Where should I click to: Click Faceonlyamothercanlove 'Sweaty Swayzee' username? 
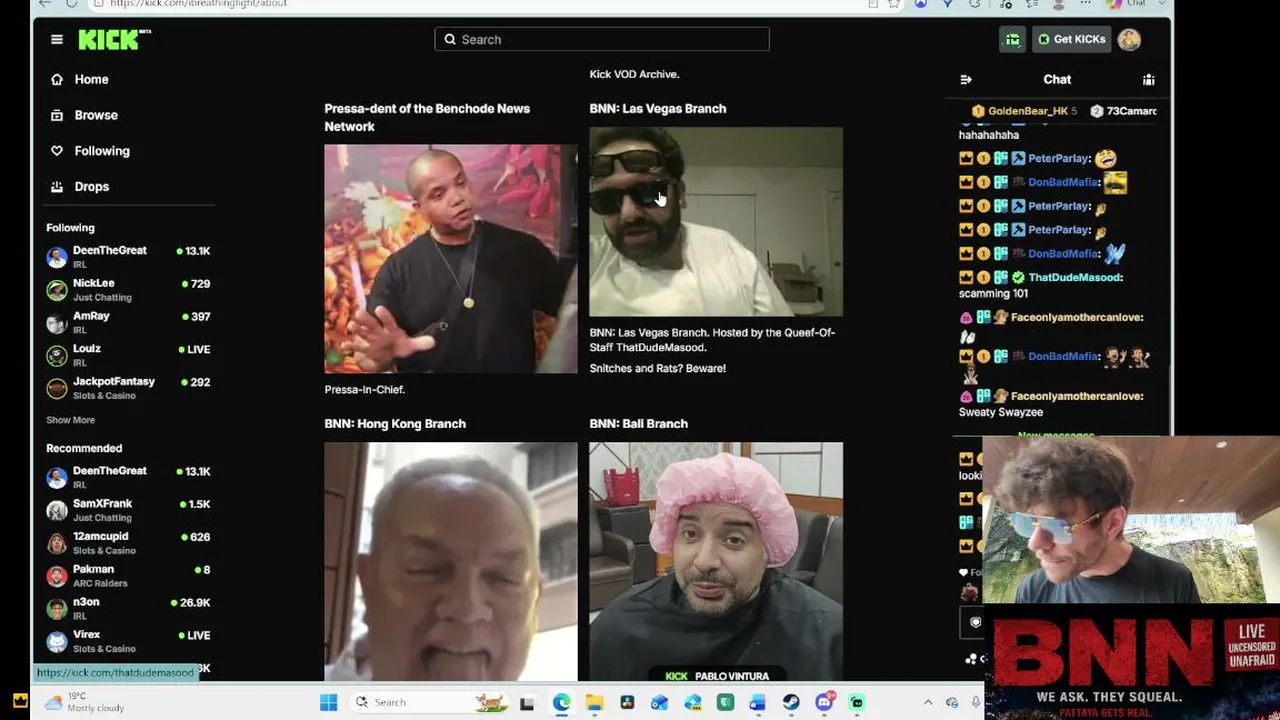click(x=1075, y=396)
